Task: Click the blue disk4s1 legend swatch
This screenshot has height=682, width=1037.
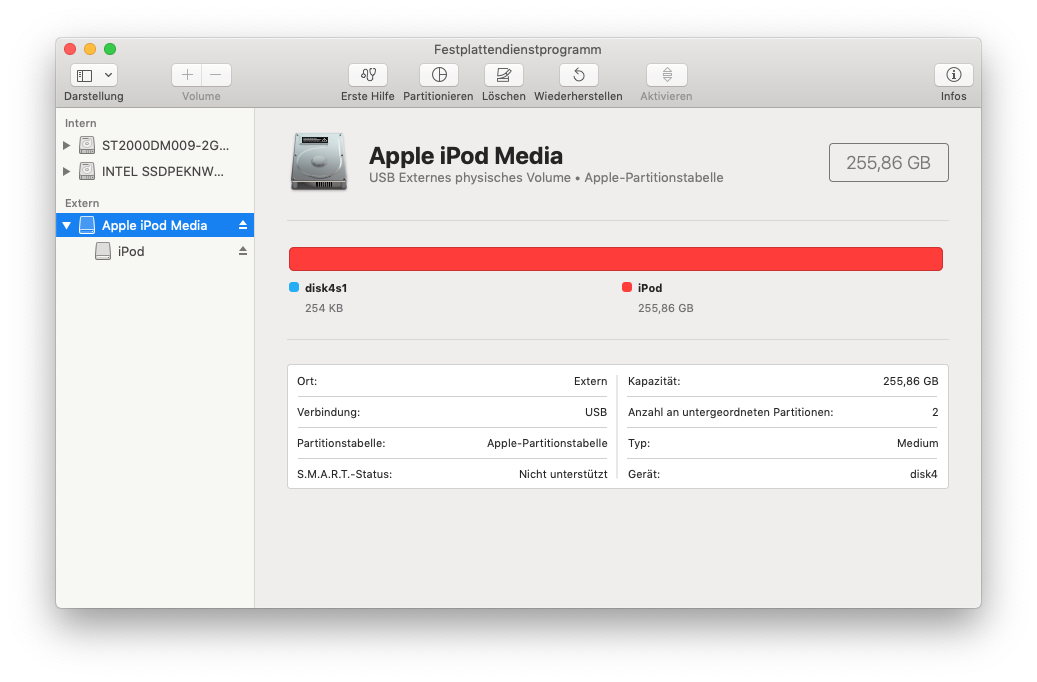Action: pos(294,287)
